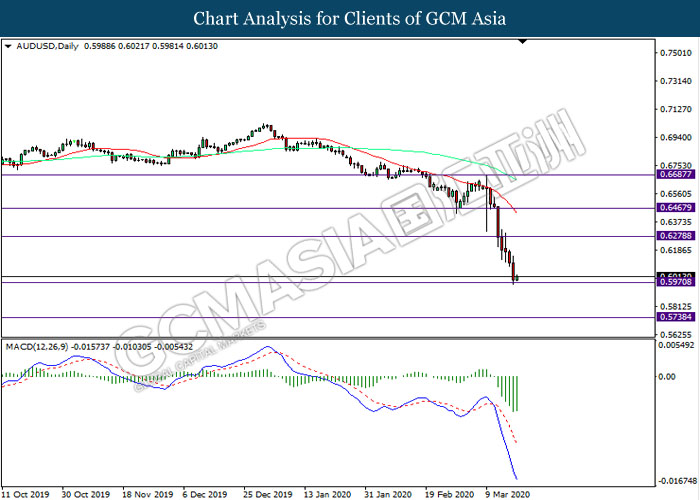Image resolution: width=700 pixels, height=500 pixels.
Task: Click the current price 0.60130 tag
Action: pyautogui.click(x=672, y=275)
